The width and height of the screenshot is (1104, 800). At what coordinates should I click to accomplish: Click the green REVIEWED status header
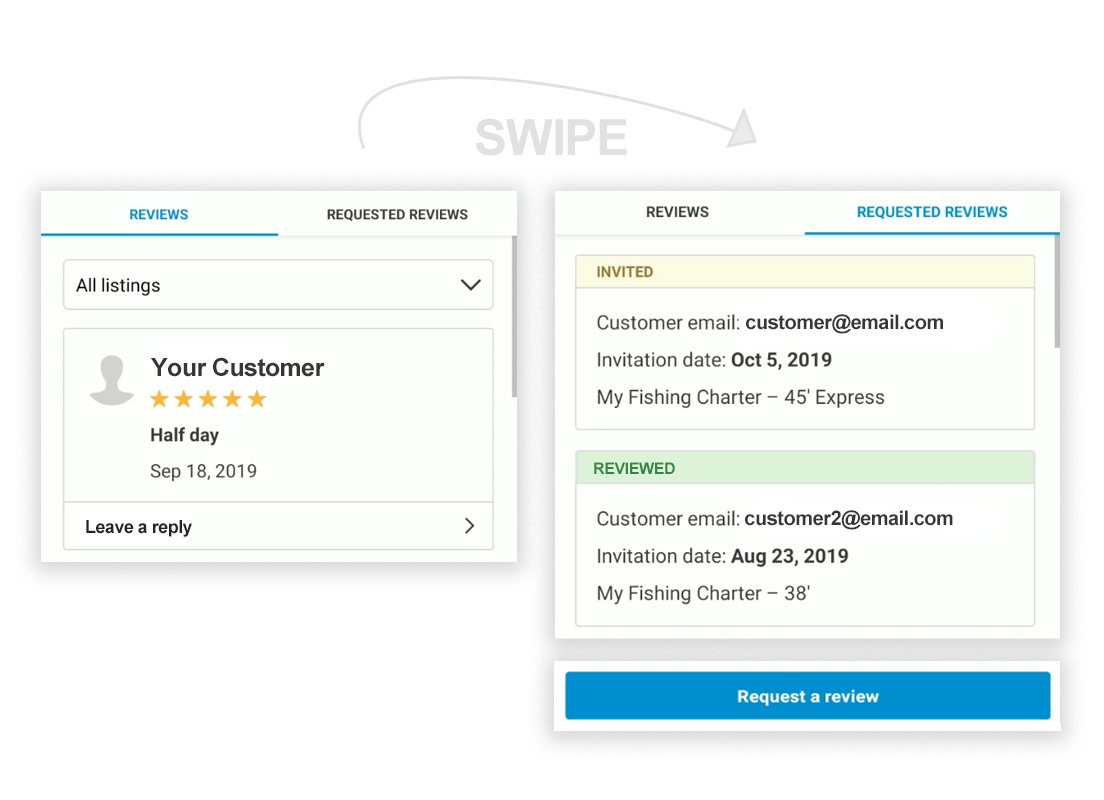tap(805, 468)
